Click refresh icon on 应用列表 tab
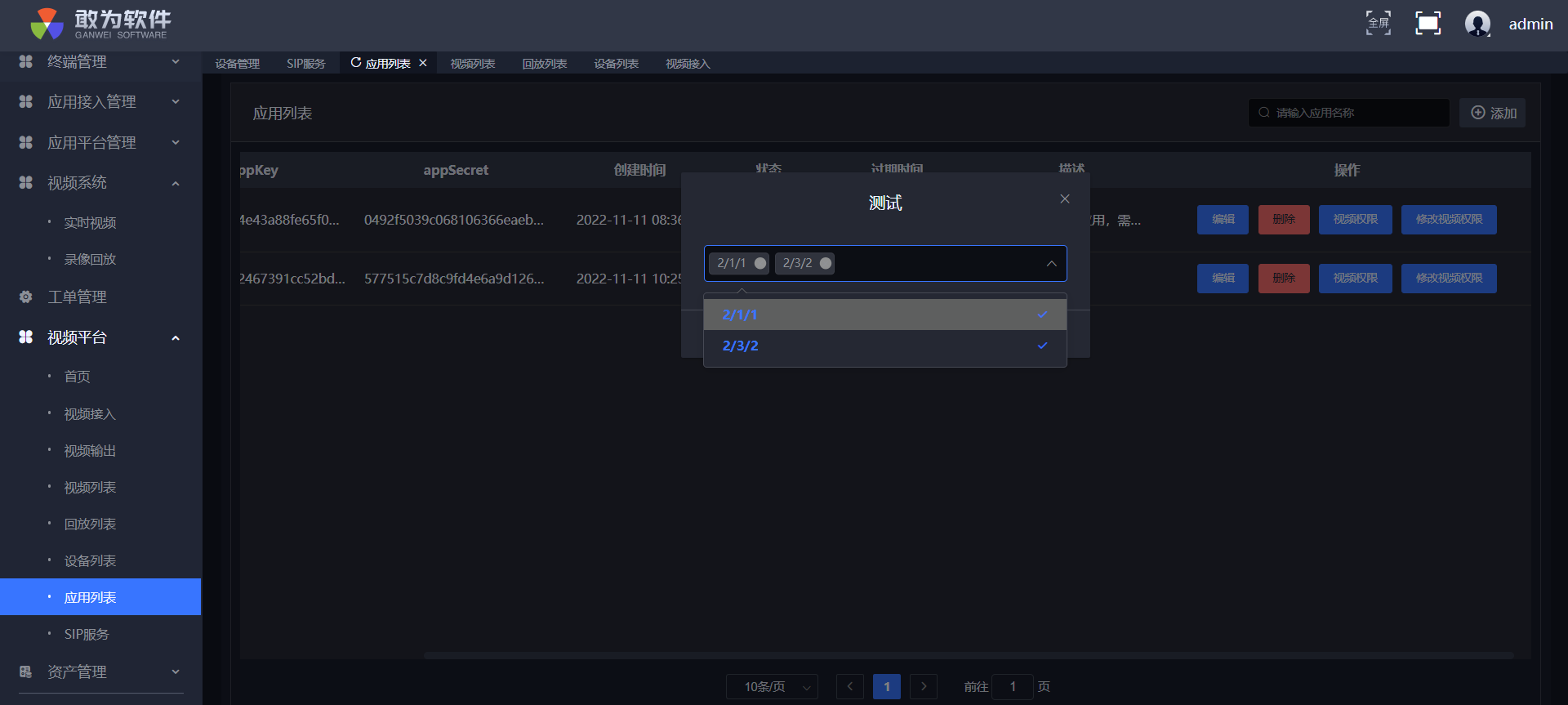The width and height of the screenshot is (1568, 705). tap(356, 63)
